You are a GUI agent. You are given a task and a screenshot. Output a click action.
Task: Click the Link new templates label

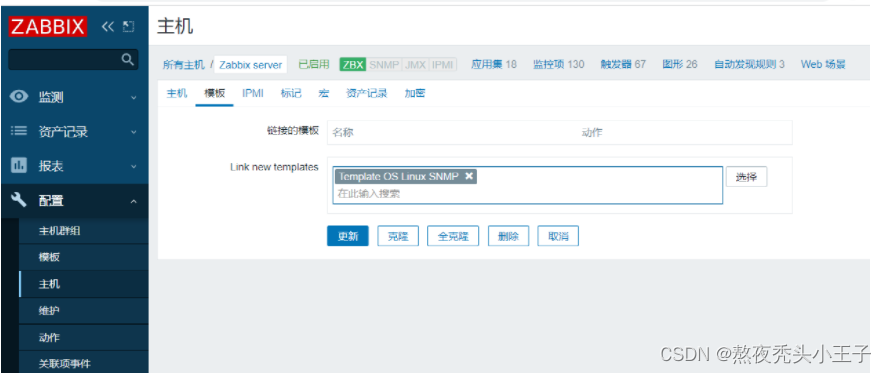[x=274, y=167]
